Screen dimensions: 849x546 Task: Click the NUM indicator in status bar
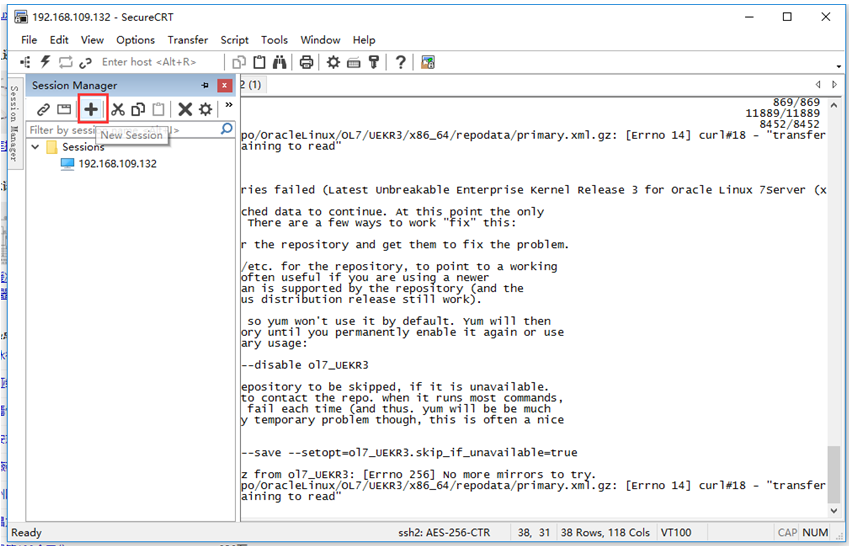[815, 532]
